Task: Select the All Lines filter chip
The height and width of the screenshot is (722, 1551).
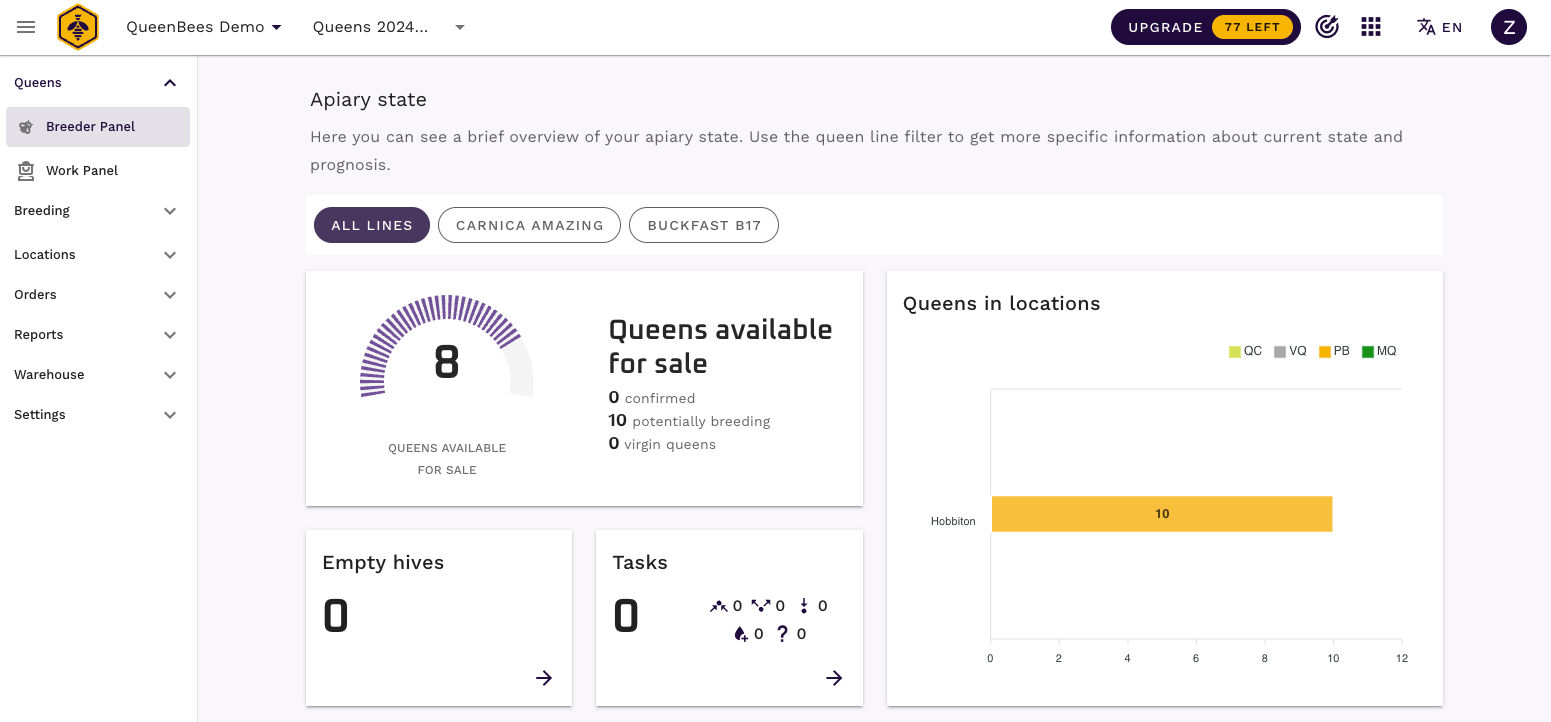Action: click(x=372, y=225)
